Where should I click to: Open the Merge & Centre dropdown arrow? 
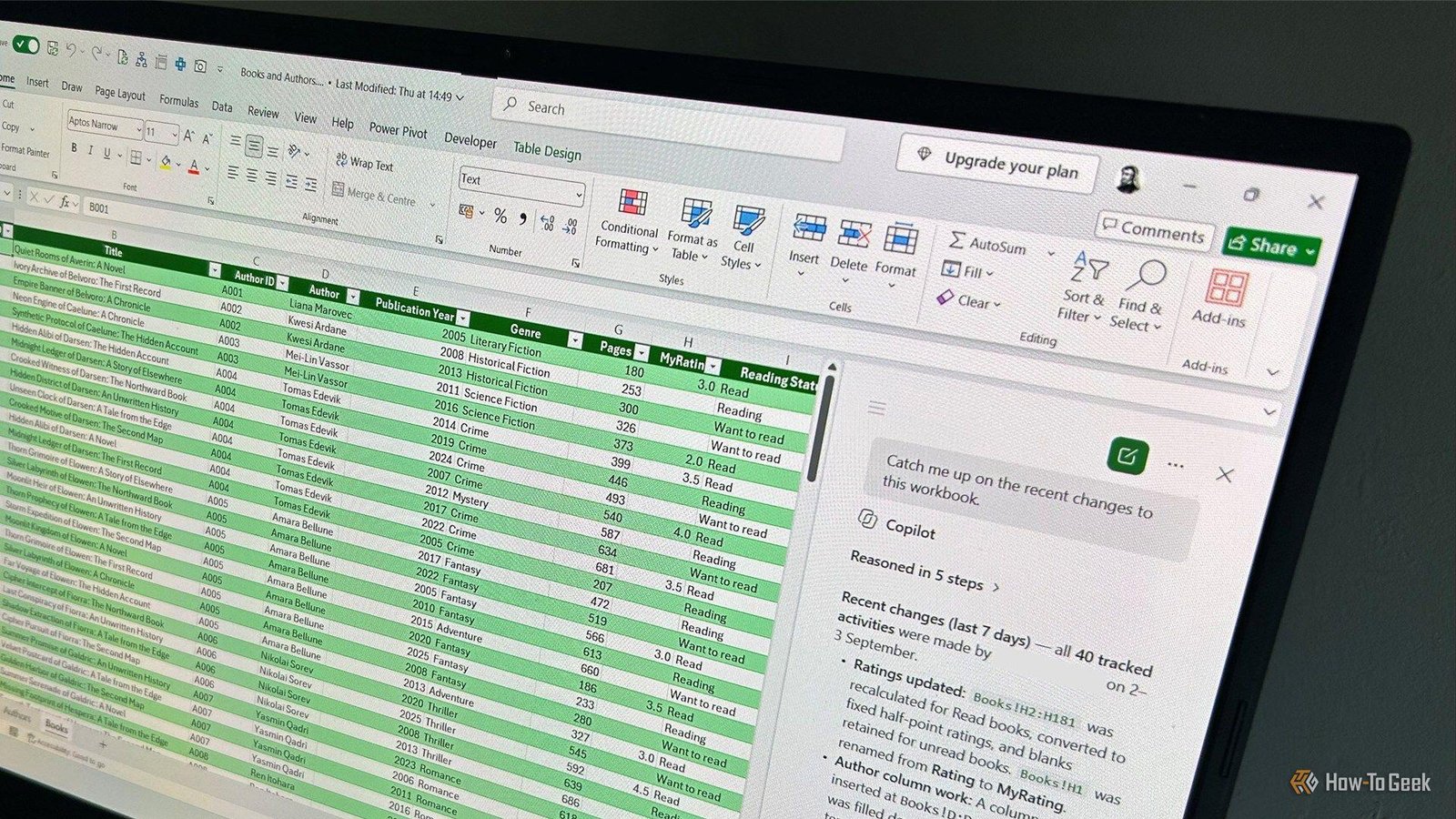tap(433, 205)
